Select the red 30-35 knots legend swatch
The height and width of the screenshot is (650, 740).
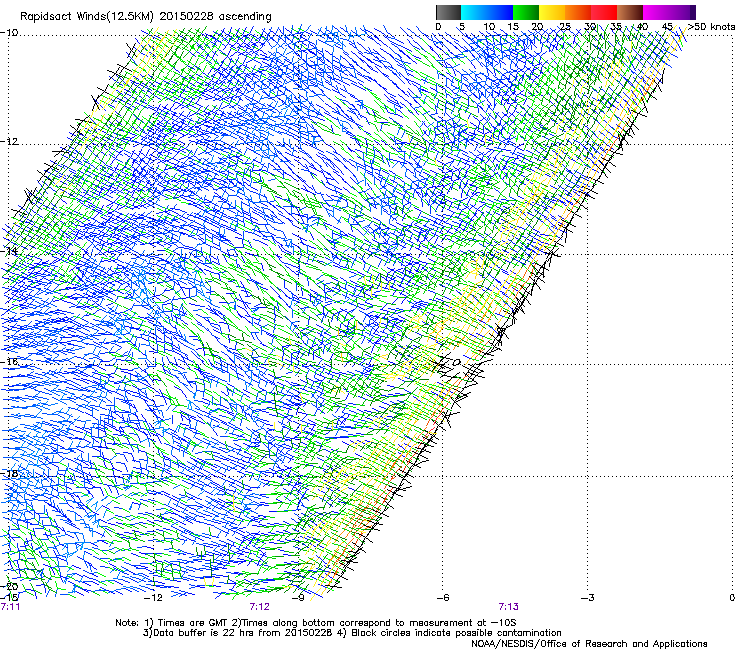[604, 12]
